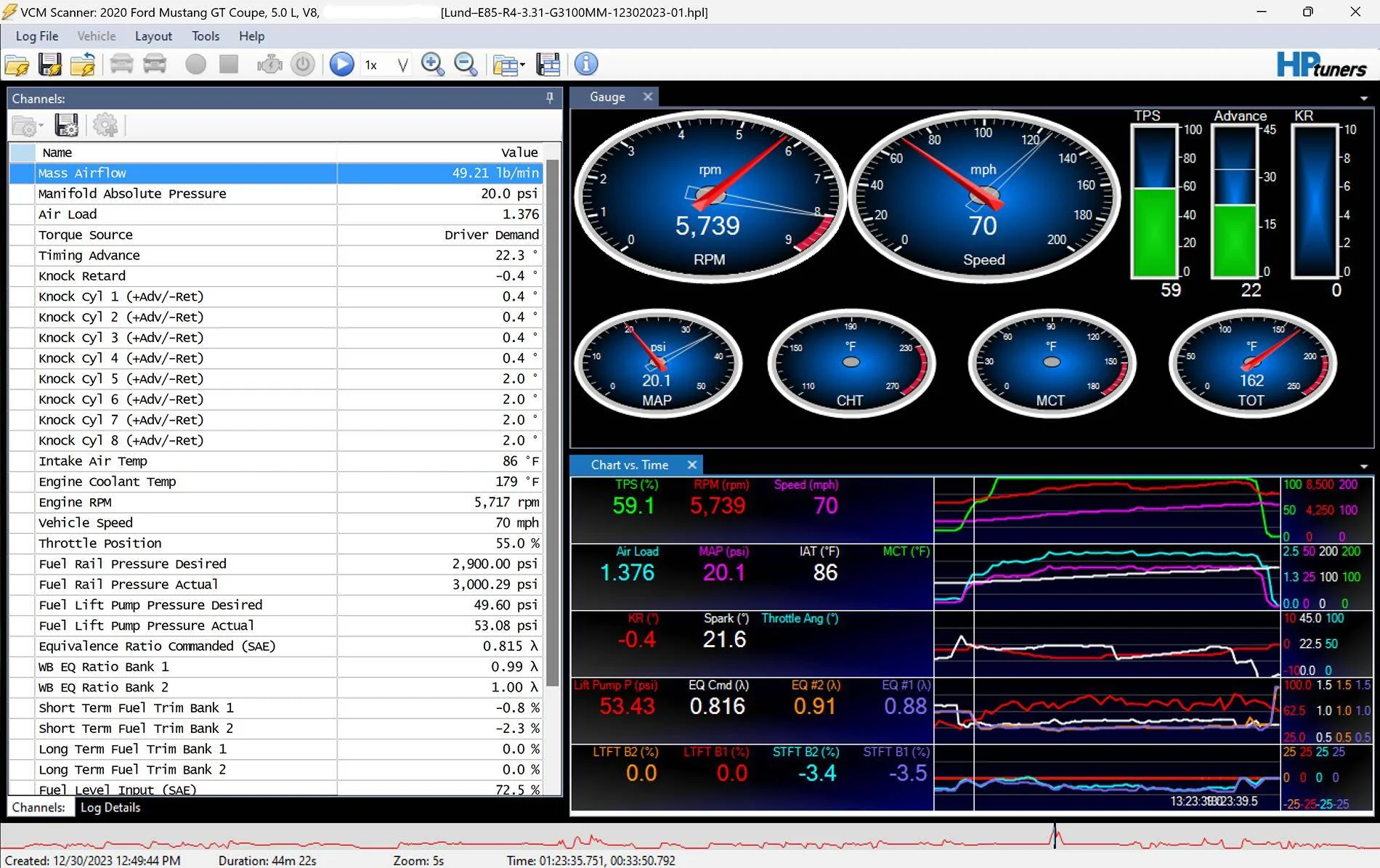Click the RPM gauge dial
The height and width of the screenshot is (868, 1380).
(x=710, y=196)
